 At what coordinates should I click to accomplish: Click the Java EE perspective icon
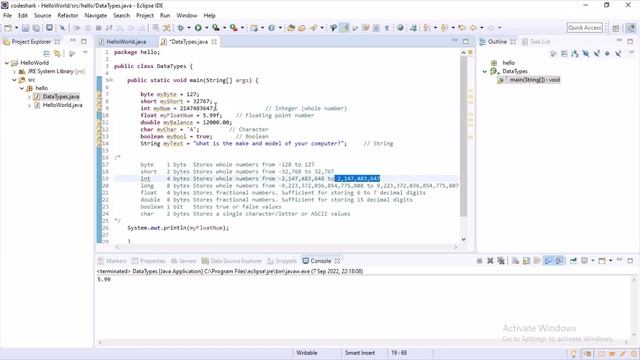pyautogui.click(x=631, y=28)
